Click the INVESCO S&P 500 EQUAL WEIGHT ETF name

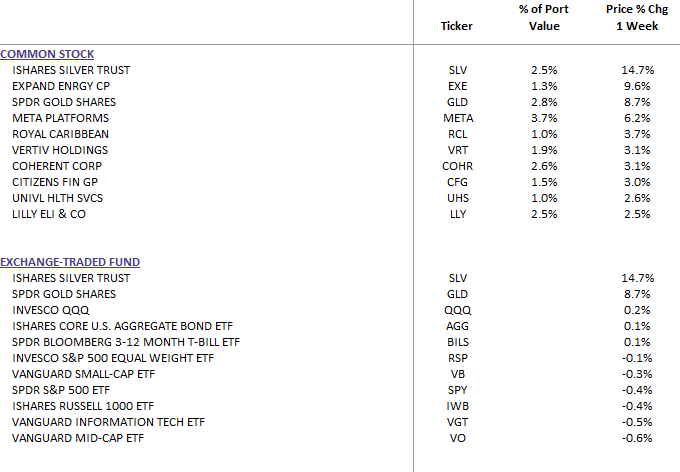113,358
